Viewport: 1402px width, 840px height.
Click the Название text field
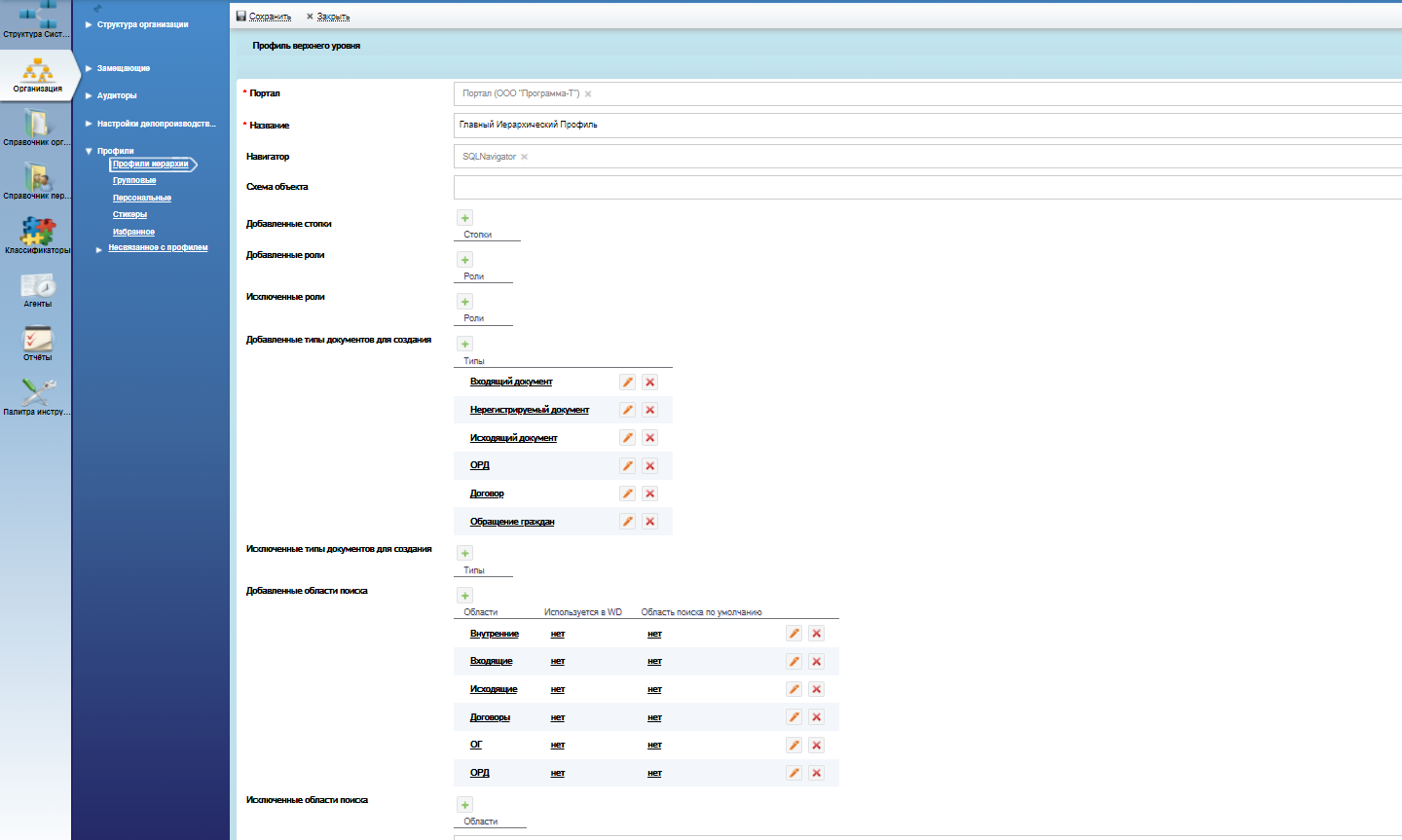(x=928, y=125)
